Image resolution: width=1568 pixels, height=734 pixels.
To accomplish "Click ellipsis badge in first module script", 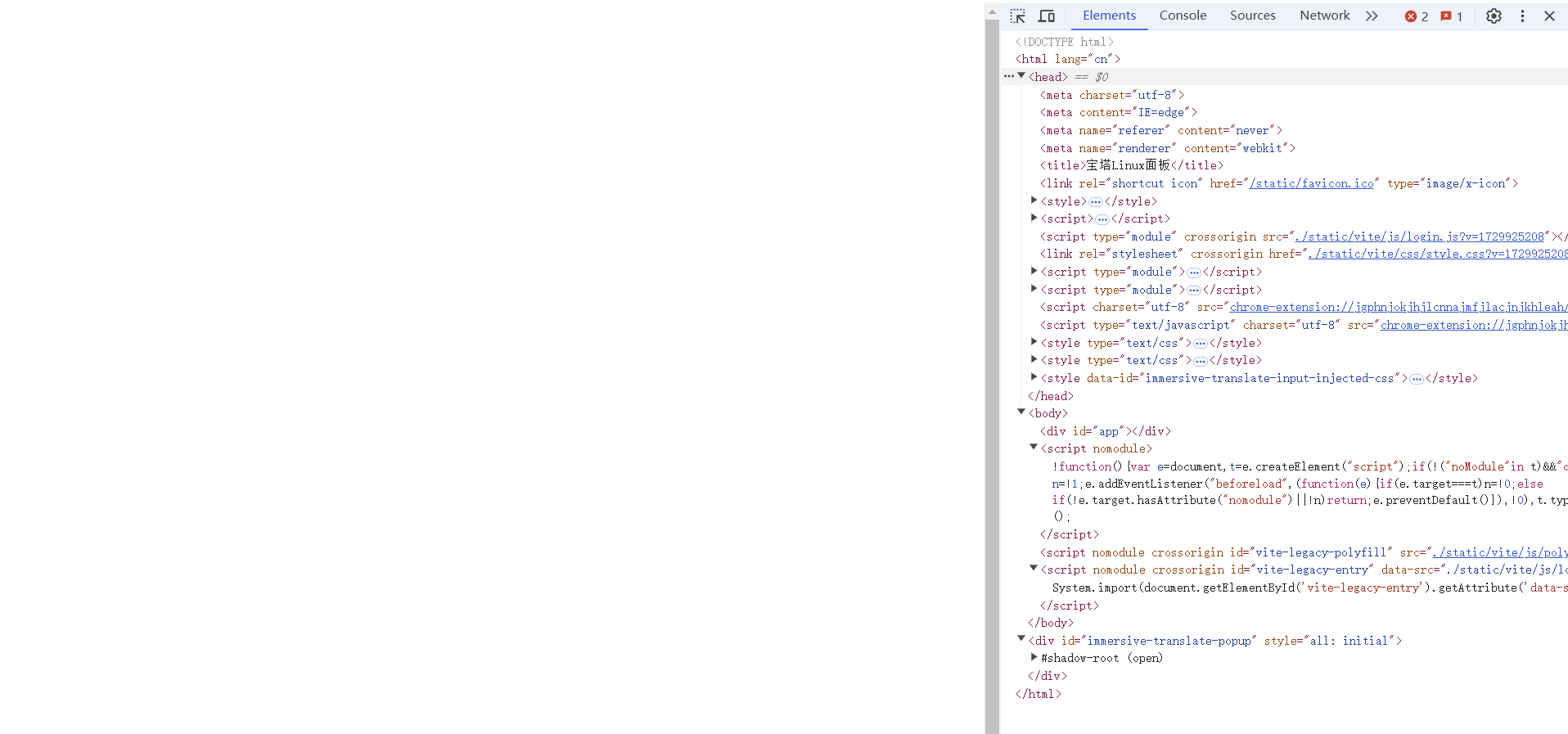I will click(x=1194, y=272).
